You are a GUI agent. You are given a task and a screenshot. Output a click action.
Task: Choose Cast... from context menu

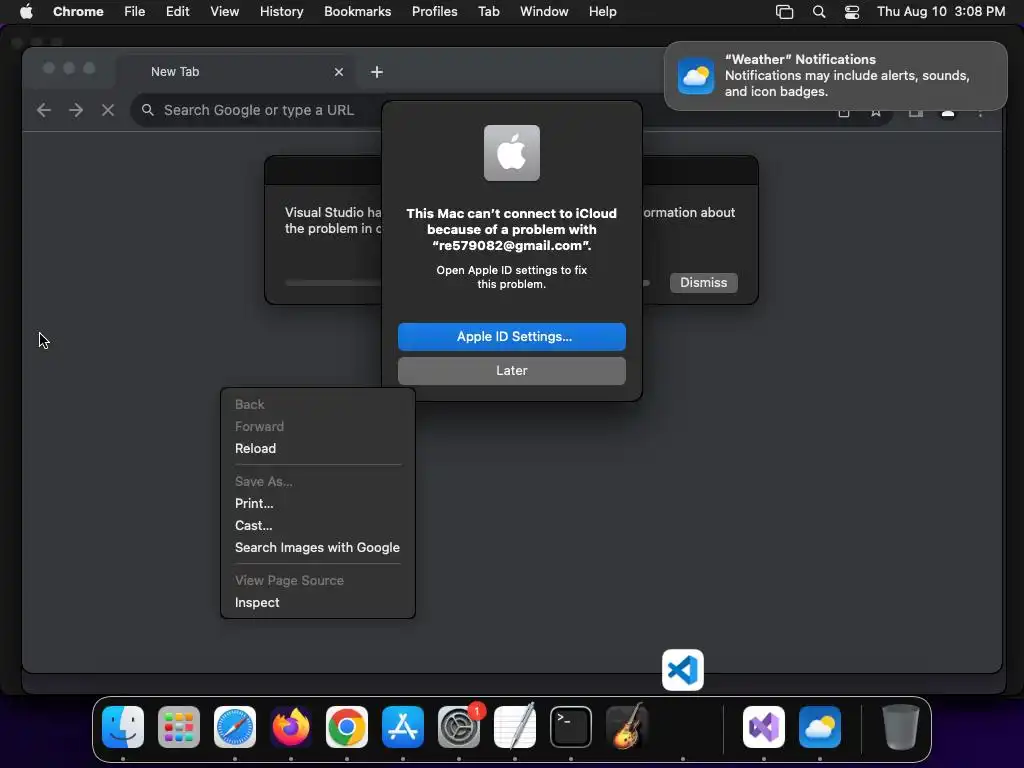(x=253, y=526)
